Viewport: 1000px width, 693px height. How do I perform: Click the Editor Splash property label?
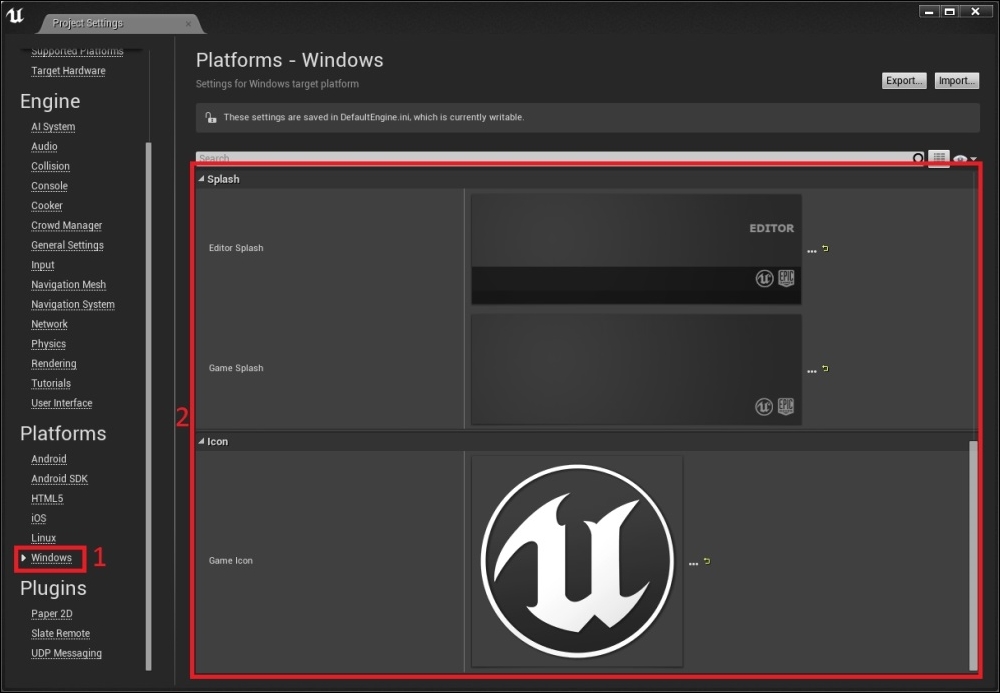(x=236, y=248)
